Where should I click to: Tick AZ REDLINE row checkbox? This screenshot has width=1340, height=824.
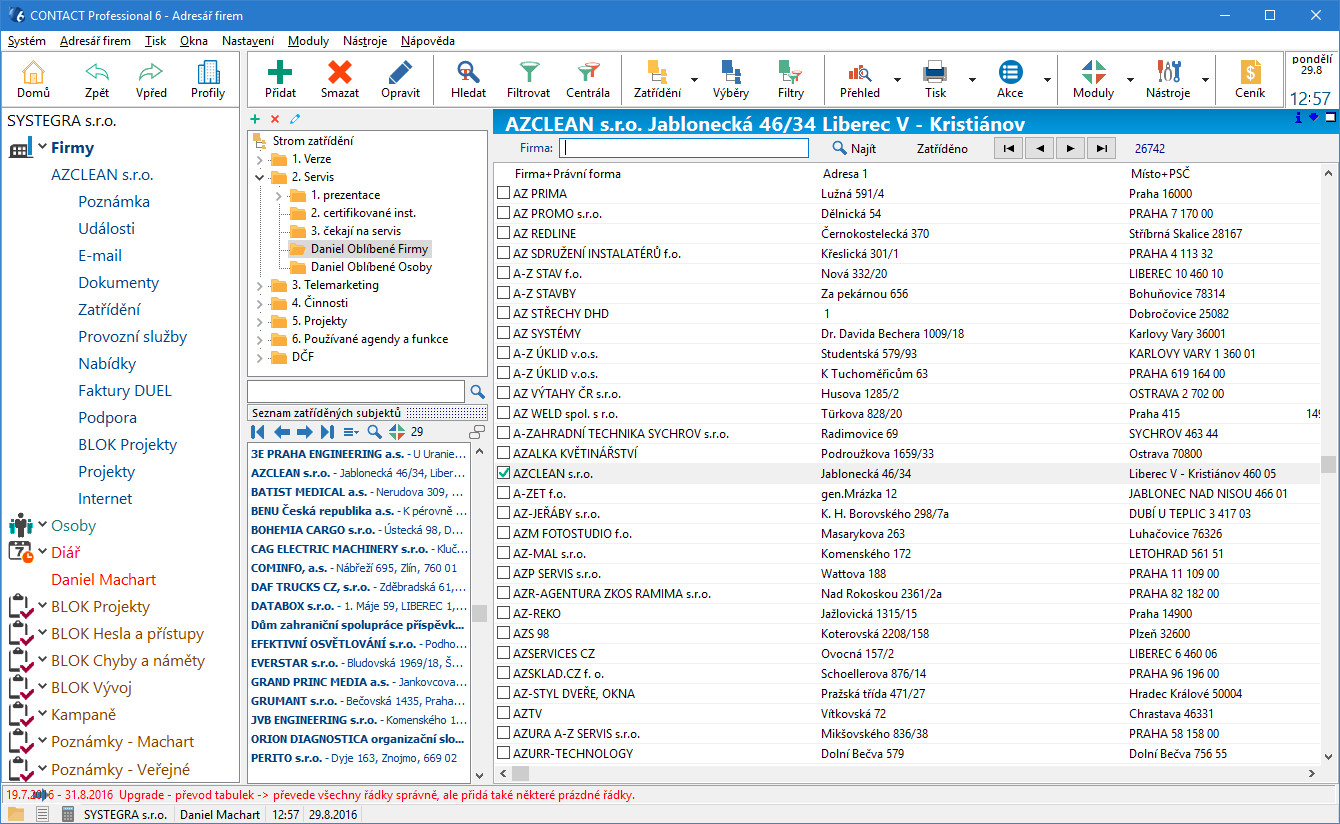pos(504,233)
